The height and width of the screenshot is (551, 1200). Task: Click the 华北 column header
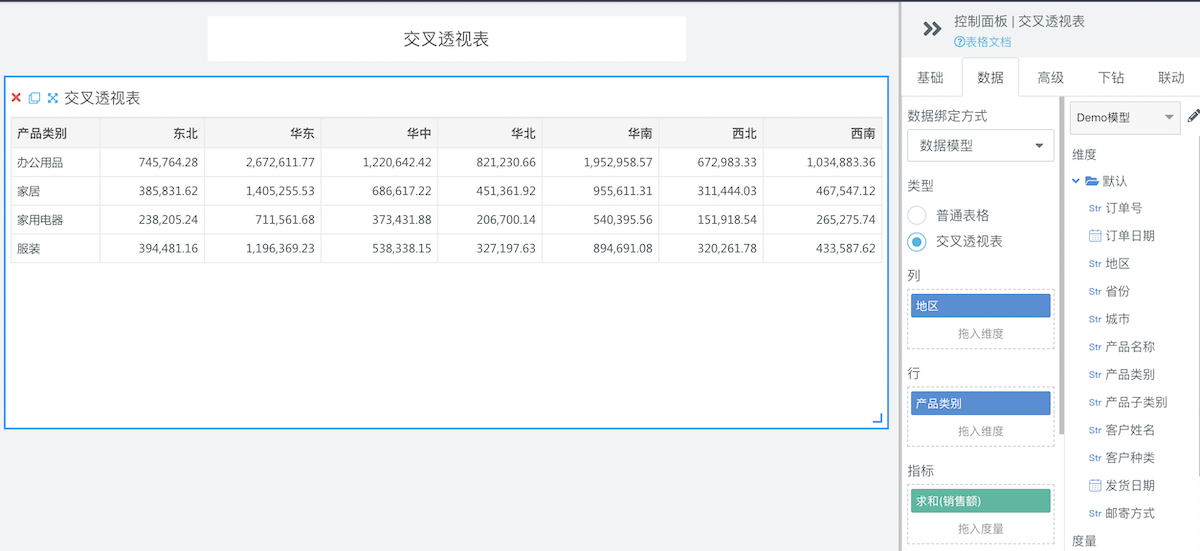click(490, 133)
